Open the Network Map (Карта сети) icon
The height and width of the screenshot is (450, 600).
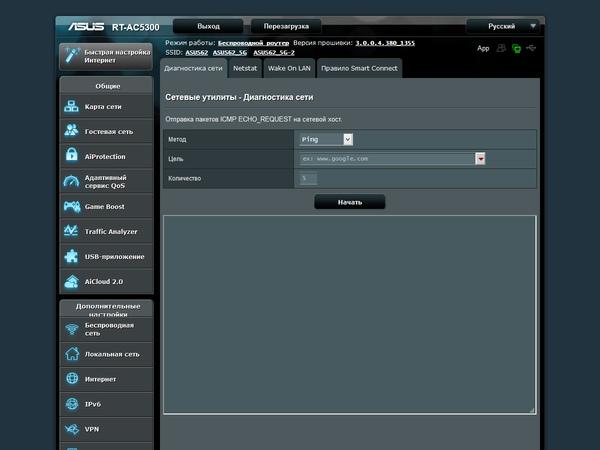pyautogui.click(x=72, y=106)
